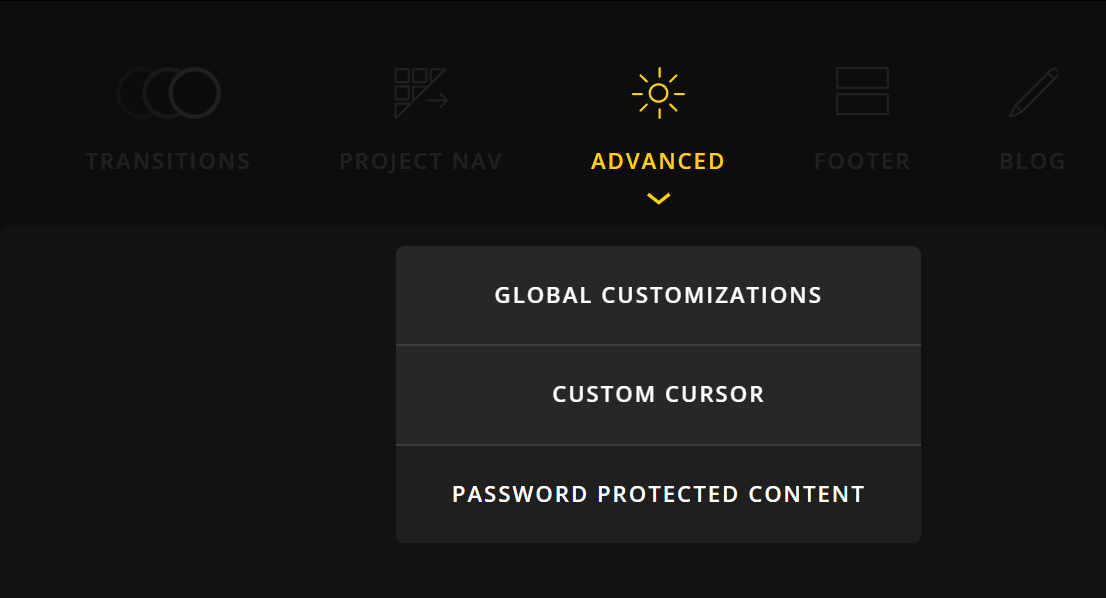Viewport: 1106px width, 598px height.
Task: Open the Footer stacked rectangles icon
Action: (862, 91)
